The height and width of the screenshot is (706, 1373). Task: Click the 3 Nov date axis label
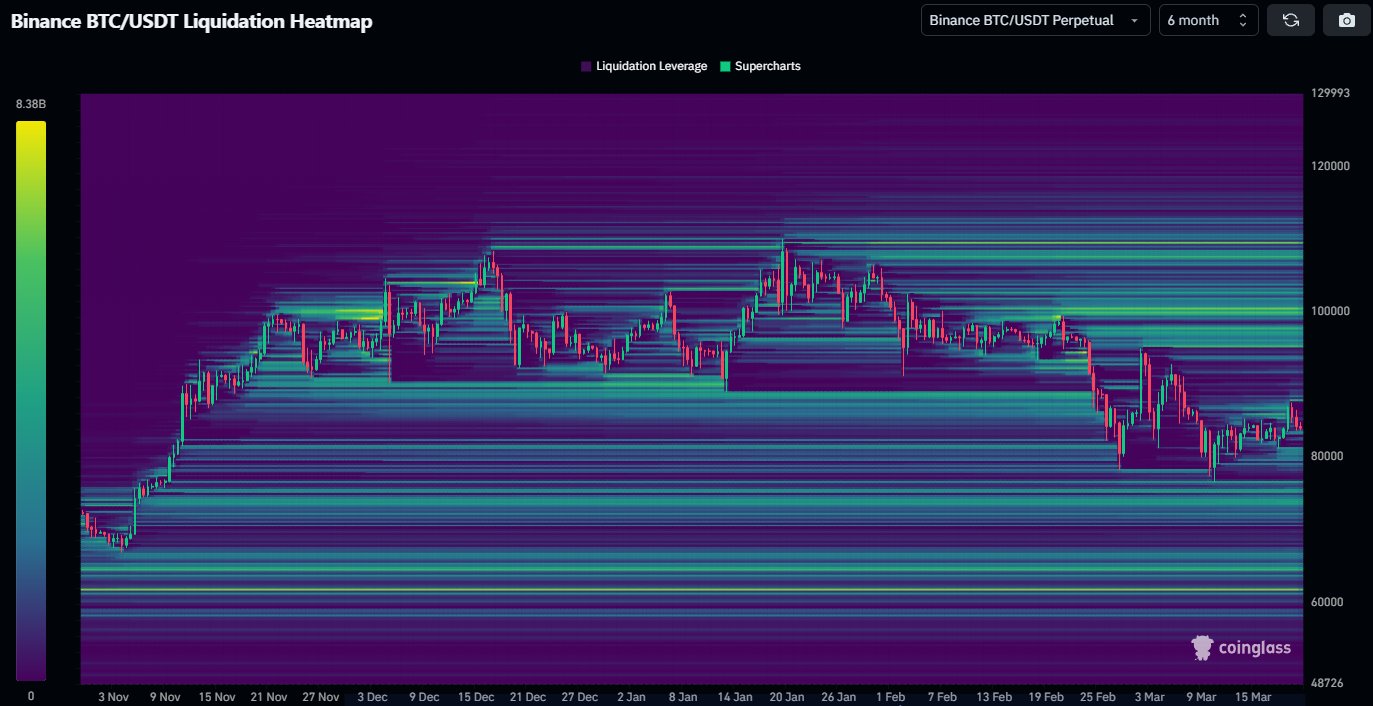(x=113, y=696)
